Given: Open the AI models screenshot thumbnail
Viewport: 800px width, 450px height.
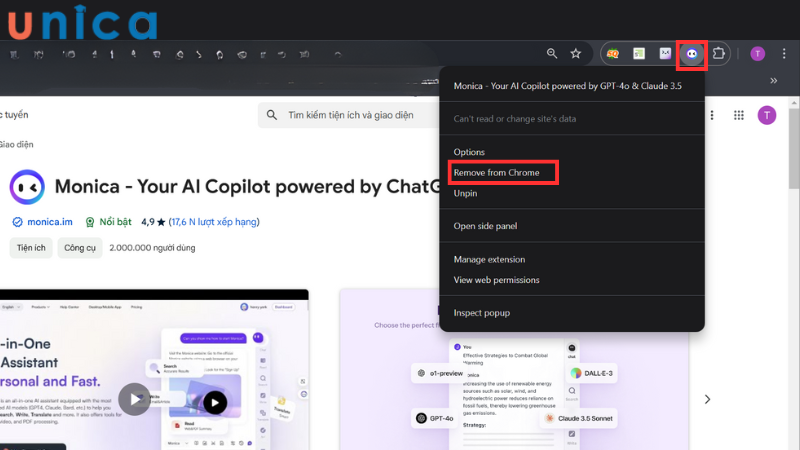Looking at the screenshot, I should tap(514, 369).
